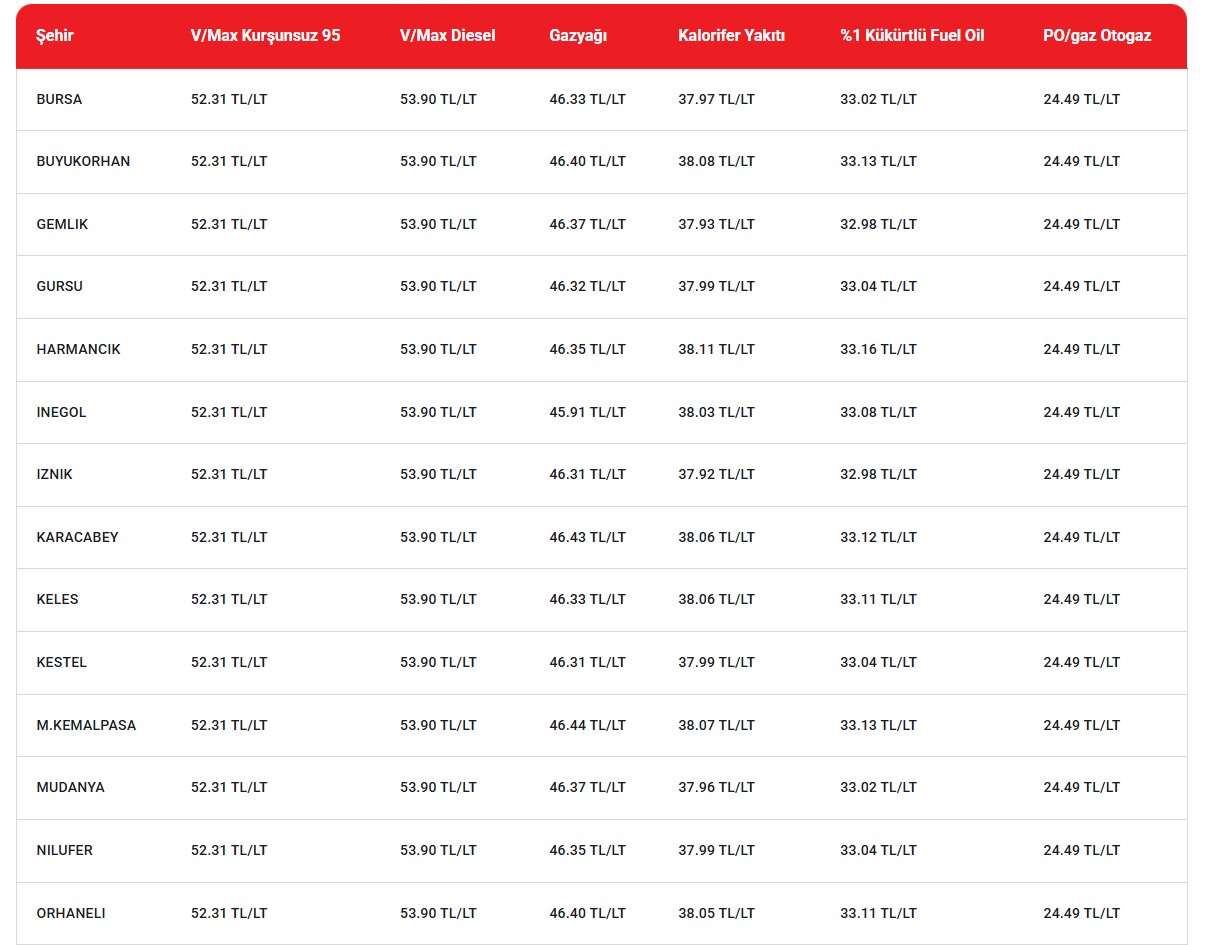Viewport: 1205px width, 945px height.
Task: Select the MUDANYA city cell
Action: (x=70, y=787)
